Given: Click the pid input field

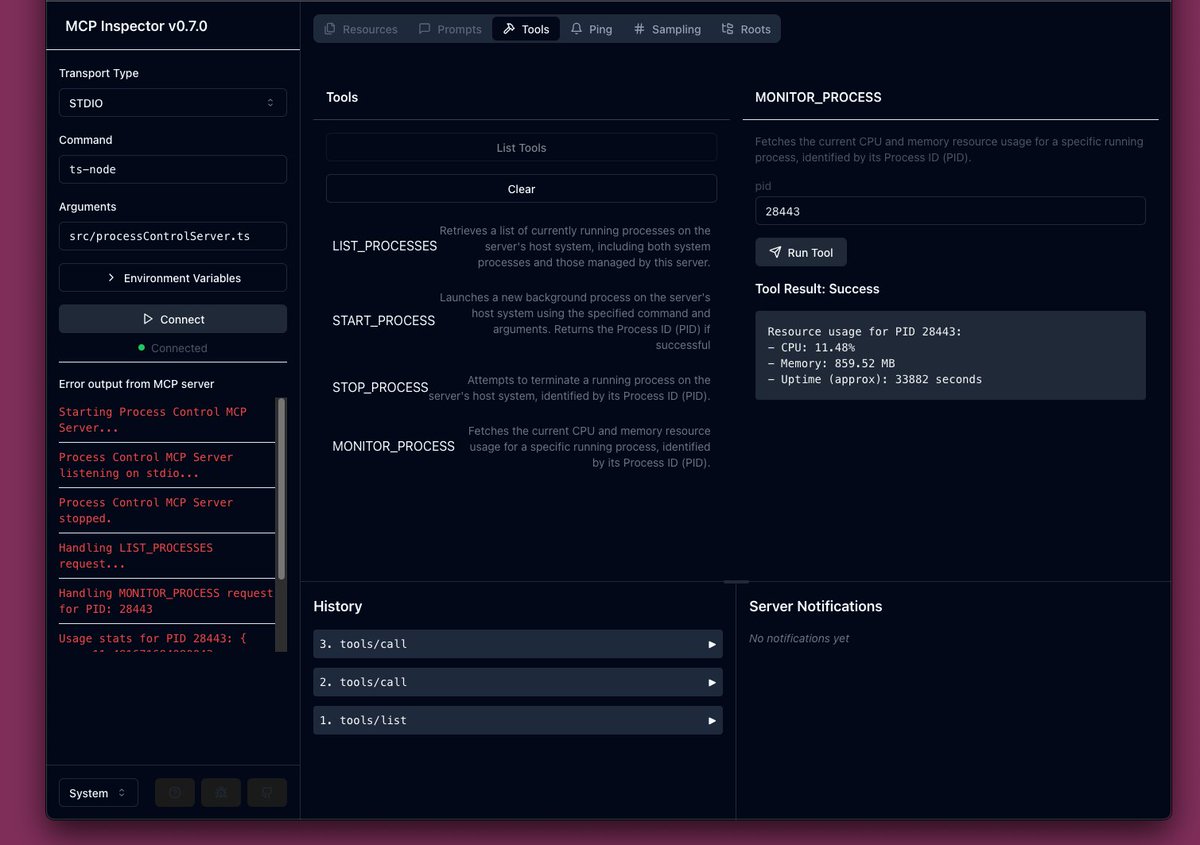Looking at the screenshot, I should [x=950, y=211].
